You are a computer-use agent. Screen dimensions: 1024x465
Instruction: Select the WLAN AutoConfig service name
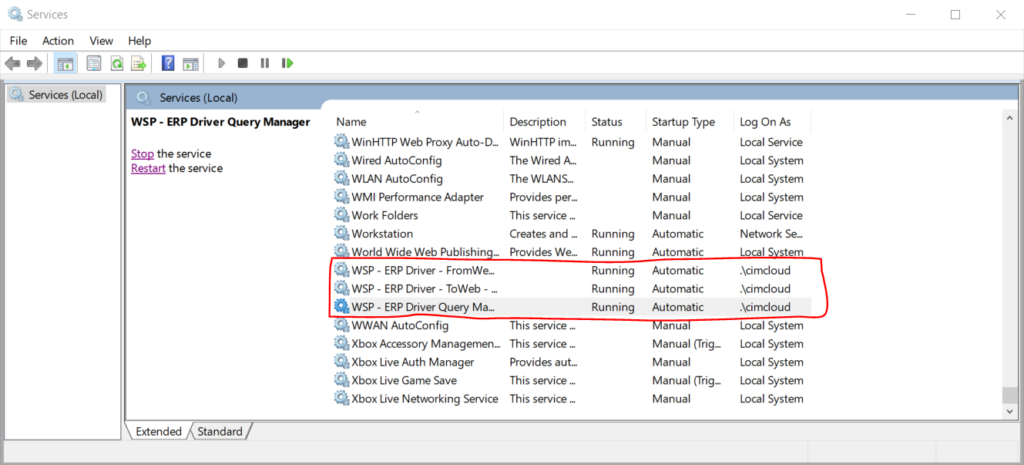tap(398, 178)
